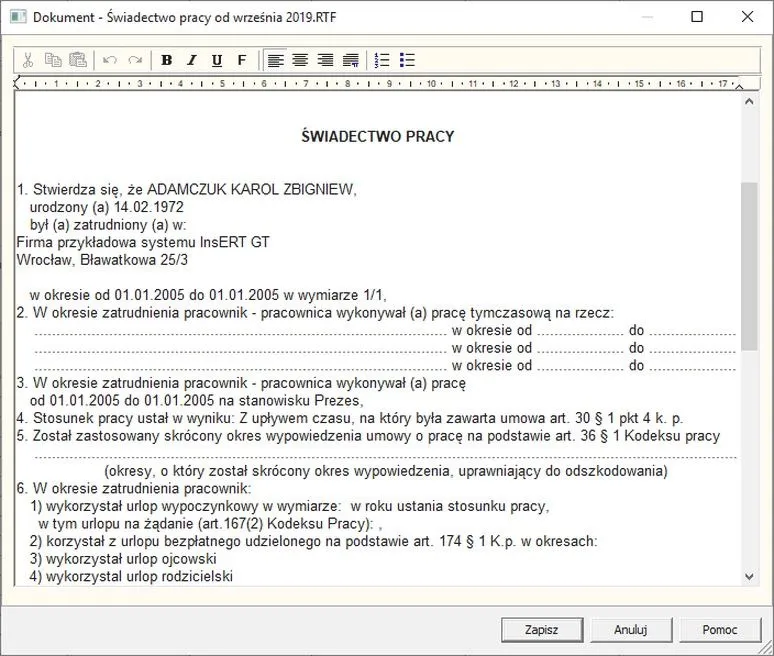The height and width of the screenshot is (656, 774).
Task: Click the 'w wymiarze 1/1' text
Action: 334,295
